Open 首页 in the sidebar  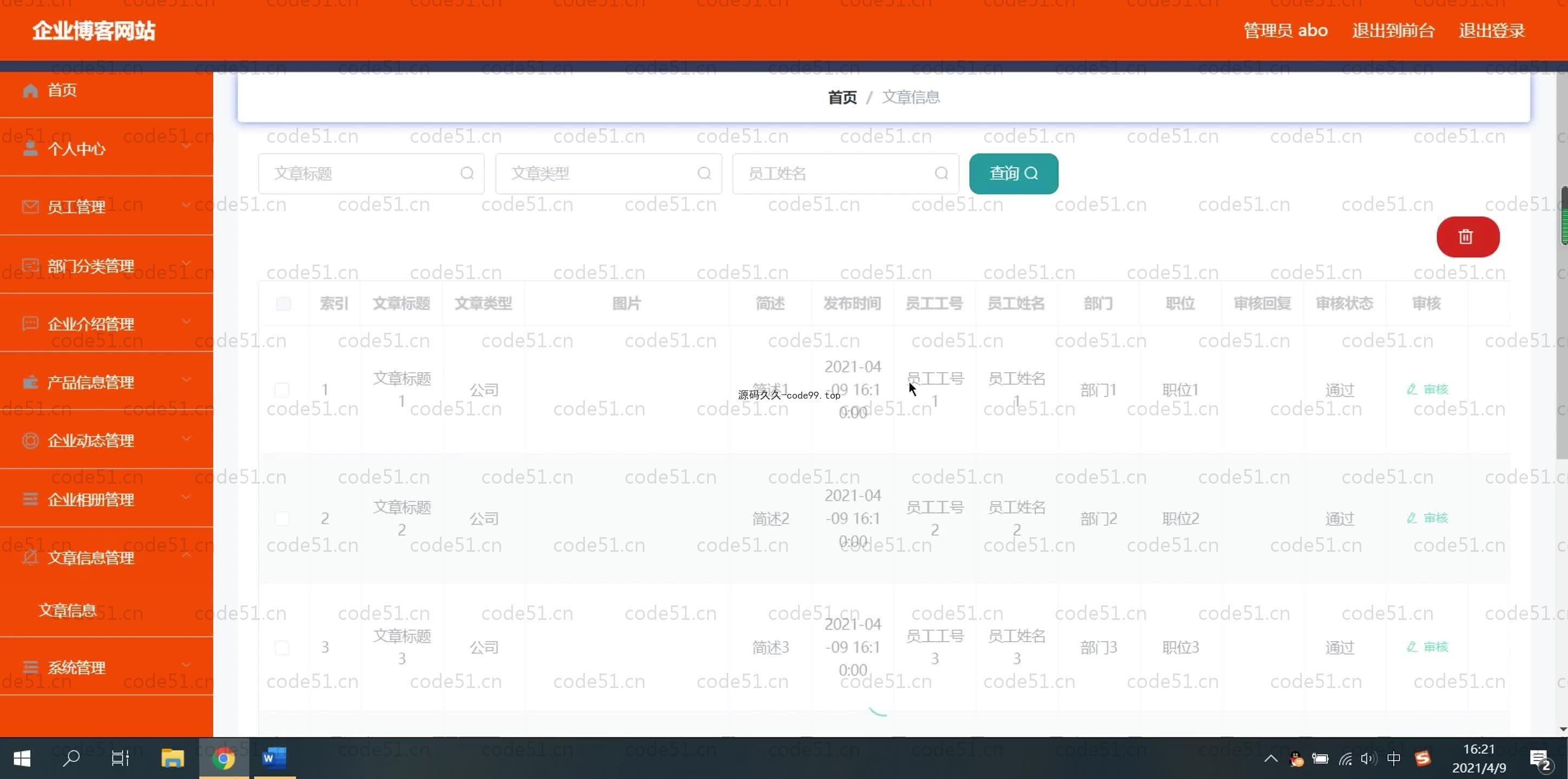[107, 91]
